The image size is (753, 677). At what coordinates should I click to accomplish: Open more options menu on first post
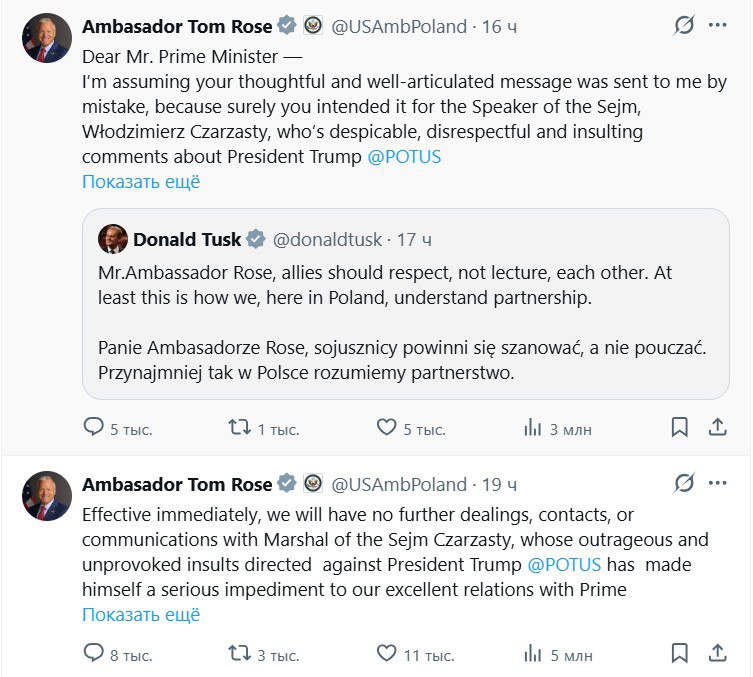(718, 26)
